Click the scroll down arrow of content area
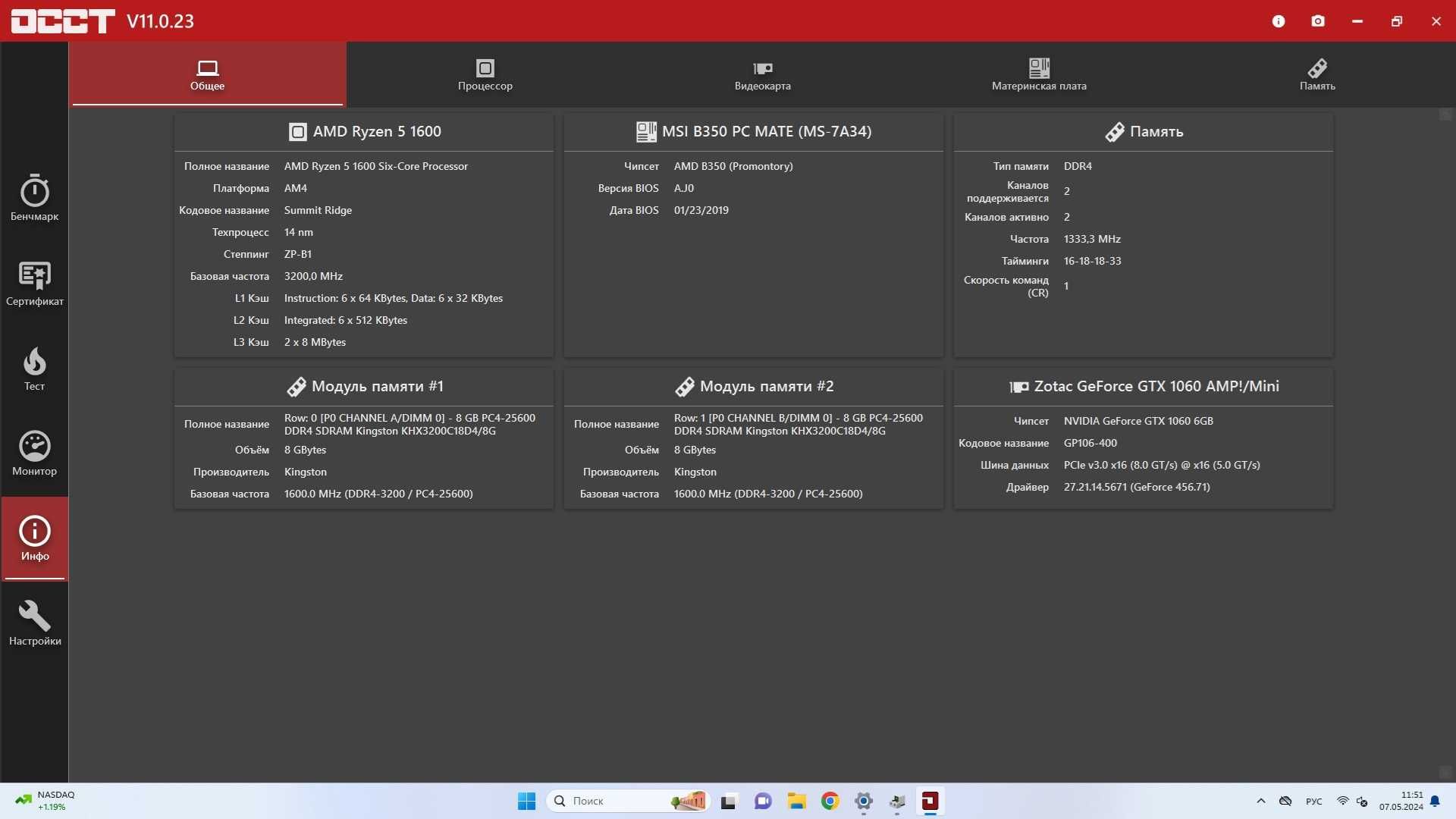Screen dimensions: 1456x819 tap(1446, 773)
